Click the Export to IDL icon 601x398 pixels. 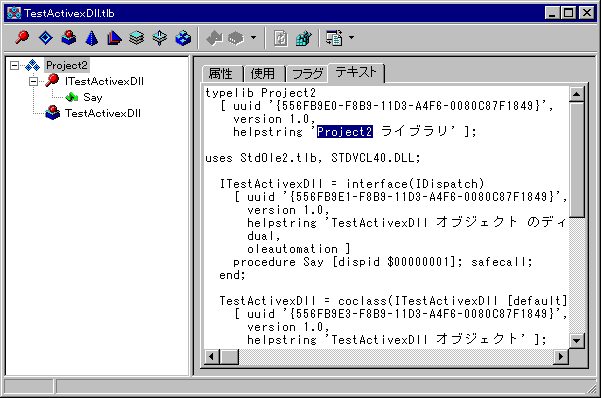click(x=334, y=38)
